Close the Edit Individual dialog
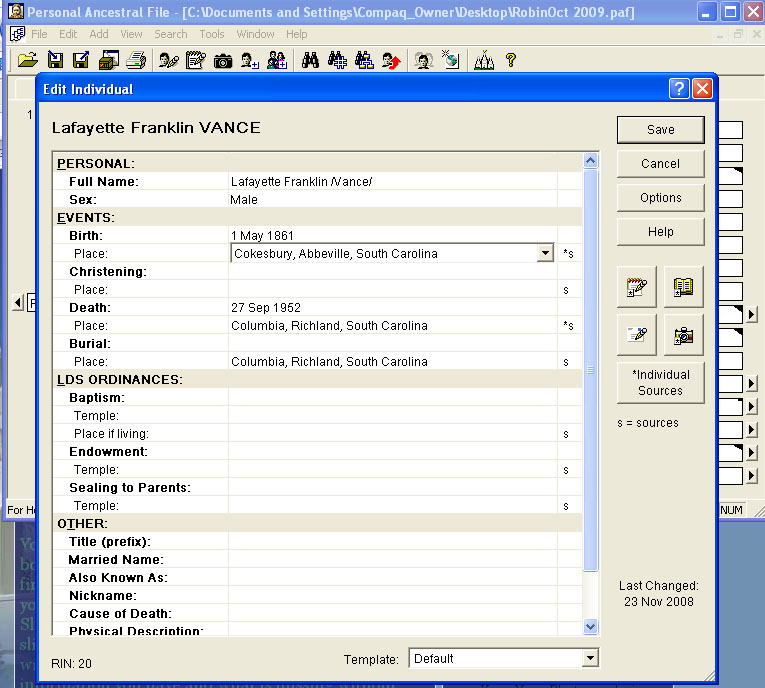 702,89
